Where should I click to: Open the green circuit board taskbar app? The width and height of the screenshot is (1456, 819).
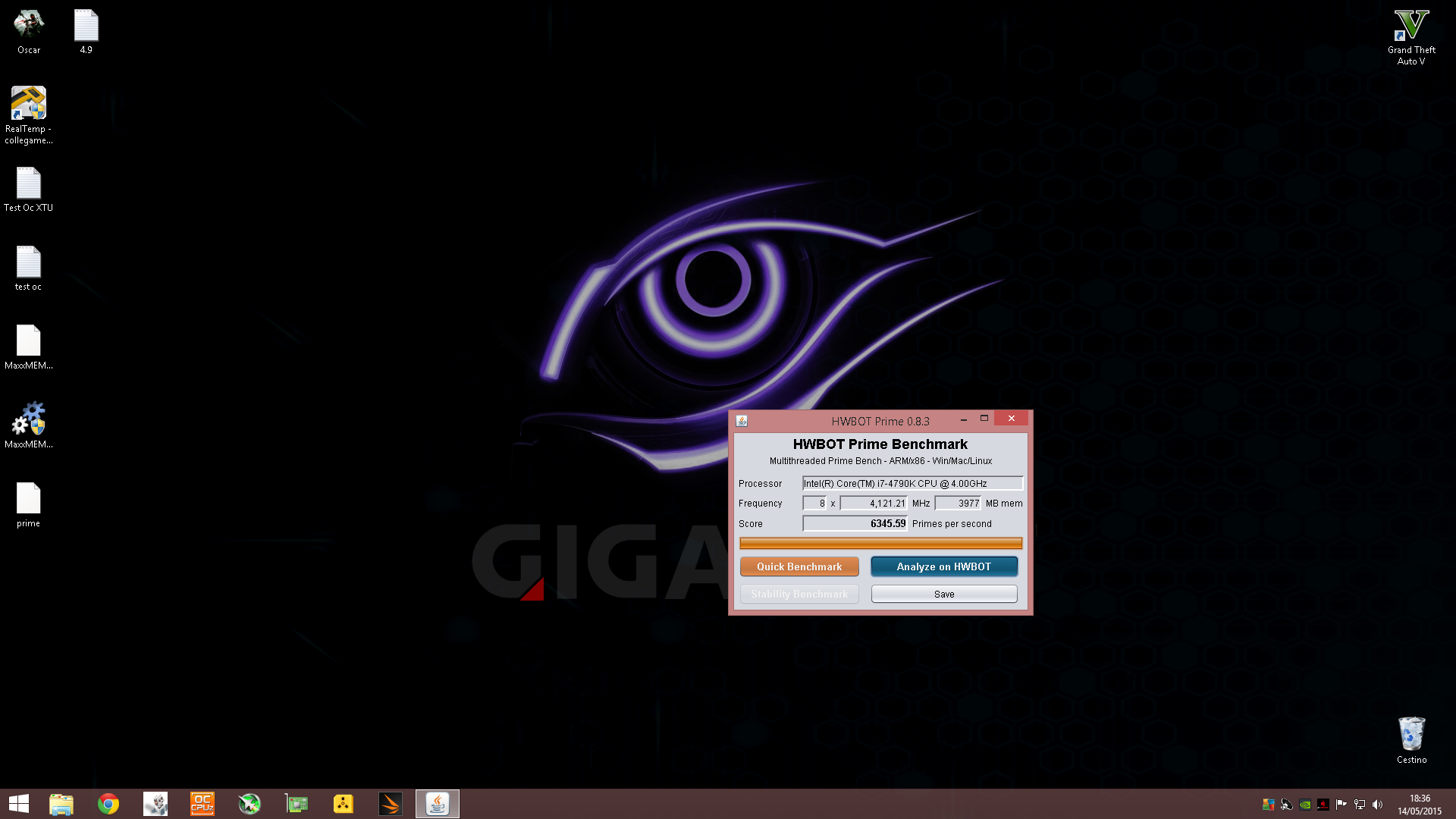(297, 804)
